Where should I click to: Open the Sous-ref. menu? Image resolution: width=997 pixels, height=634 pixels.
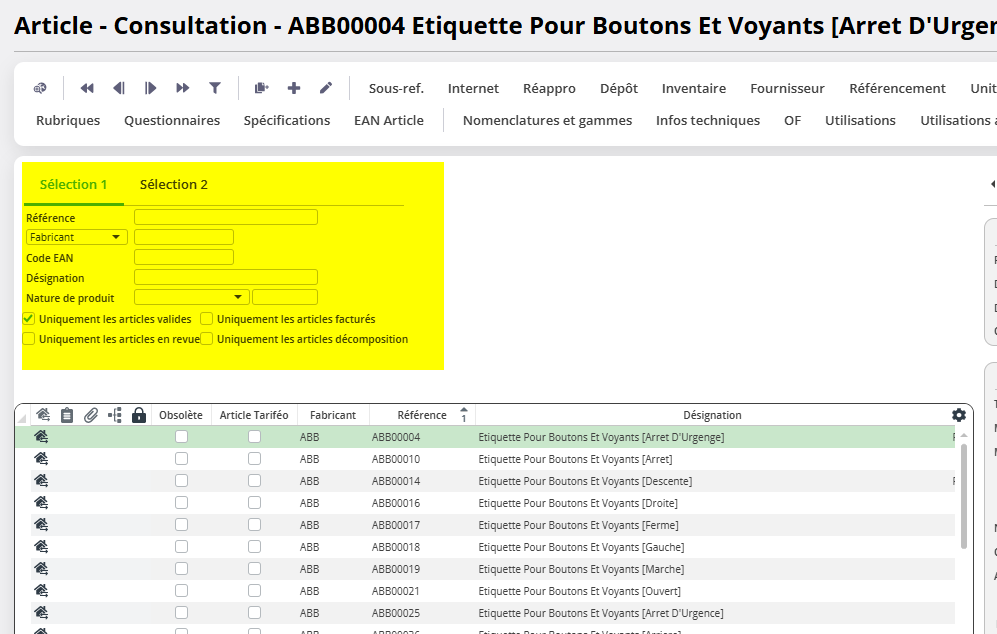[x=396, y=88]
